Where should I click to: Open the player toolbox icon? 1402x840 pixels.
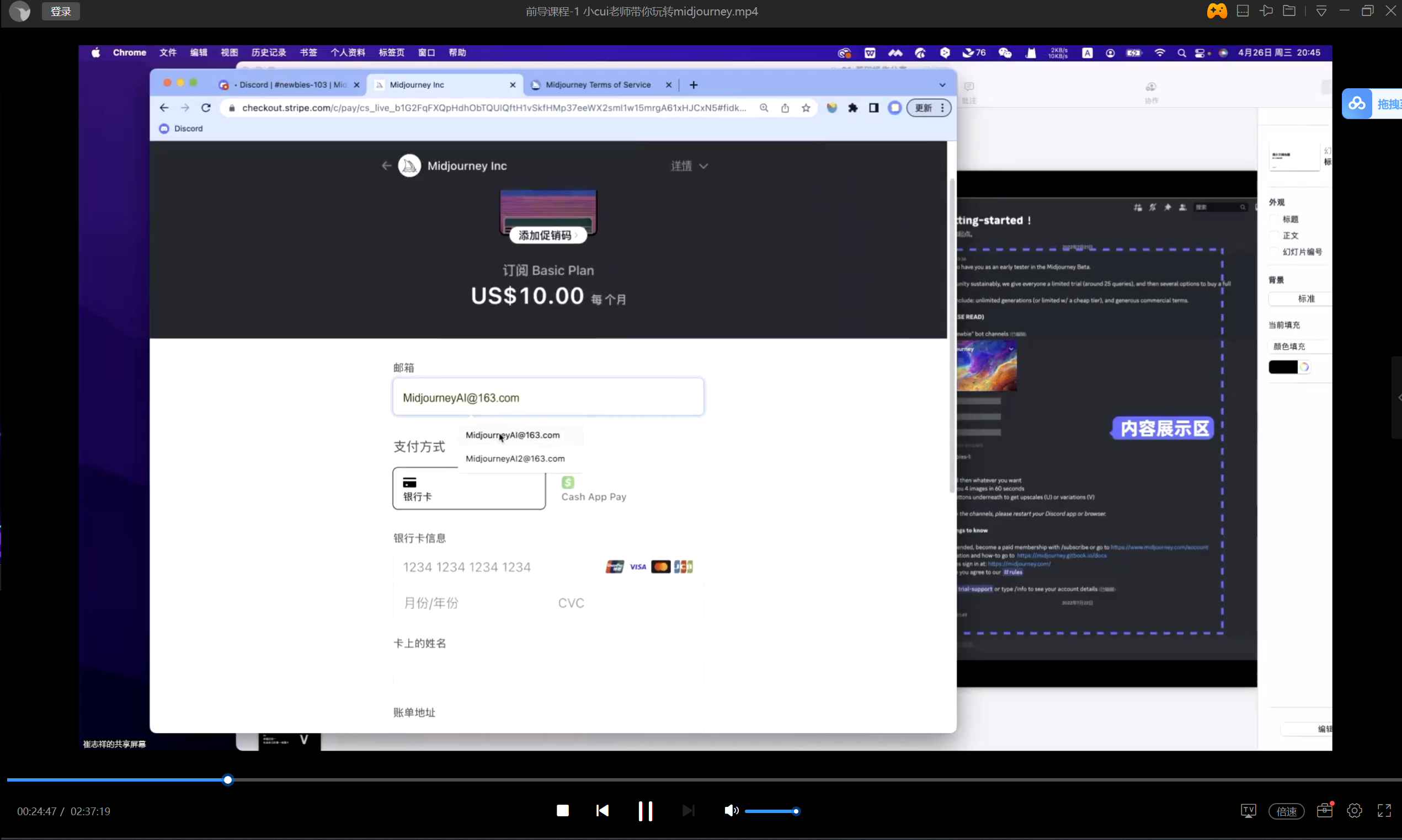click(x=1324, y=810)
